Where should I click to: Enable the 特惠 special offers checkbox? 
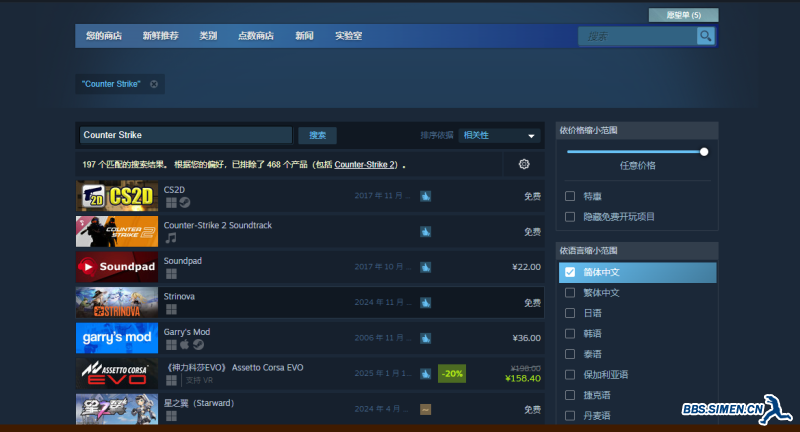click(570, 196)
